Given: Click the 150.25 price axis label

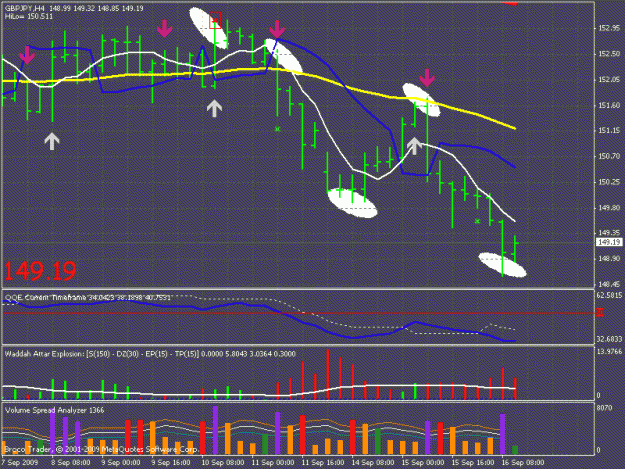Looking at the screenshot, I should (x=609, y=182).
